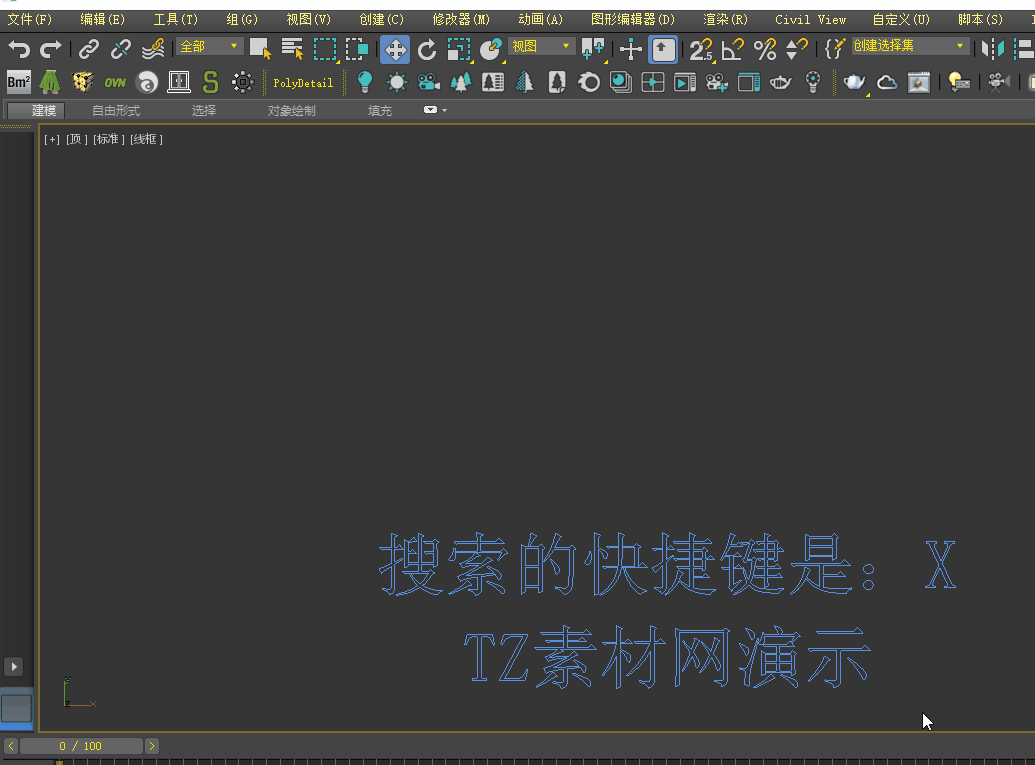The height and width of the screenshot is (765, 1035).
Task: Click the green S plugin icon
Action: point(211,83)
